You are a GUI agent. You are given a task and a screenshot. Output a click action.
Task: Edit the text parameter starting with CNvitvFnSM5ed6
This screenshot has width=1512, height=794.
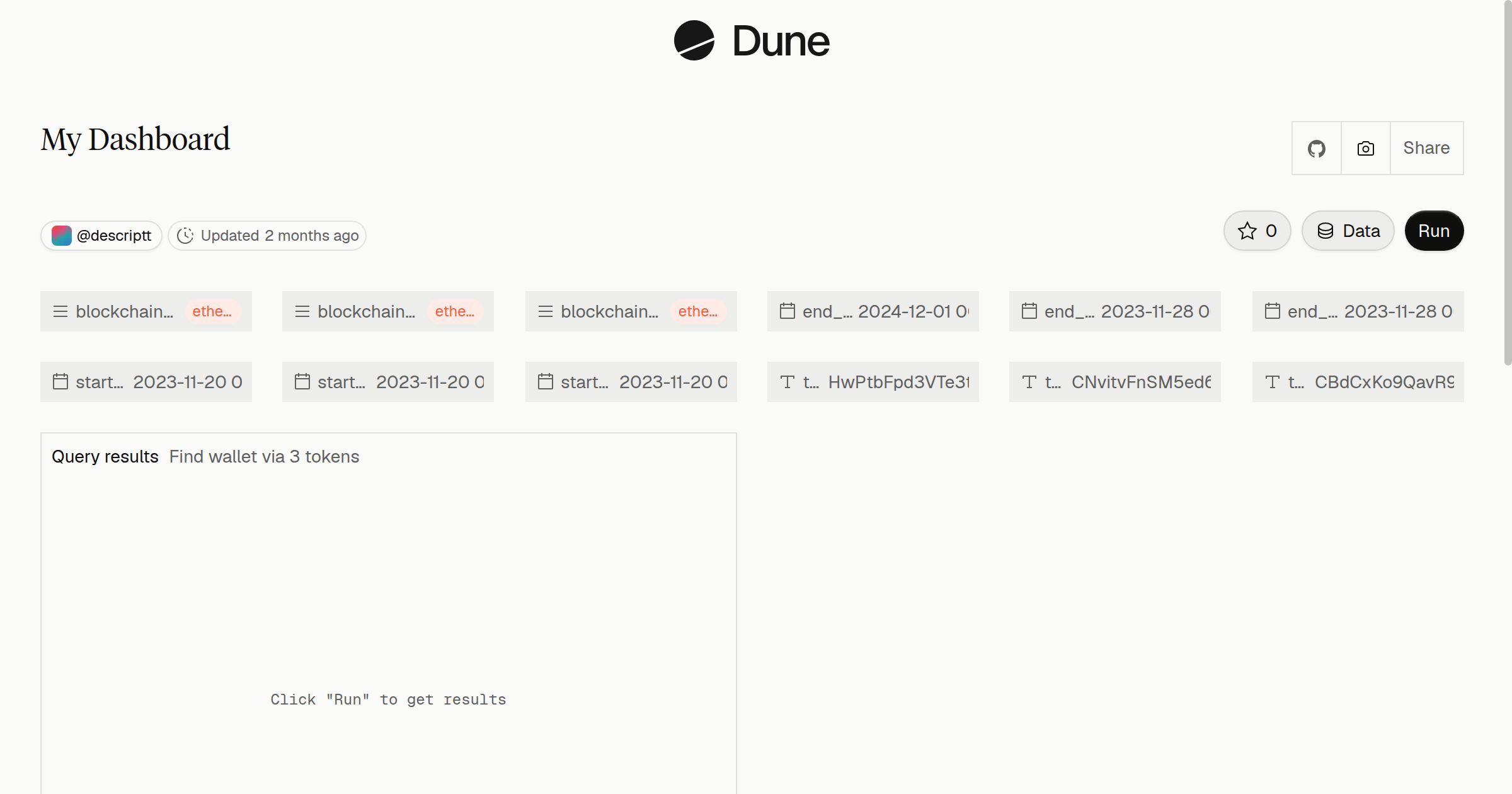[x=1115, y=382]
